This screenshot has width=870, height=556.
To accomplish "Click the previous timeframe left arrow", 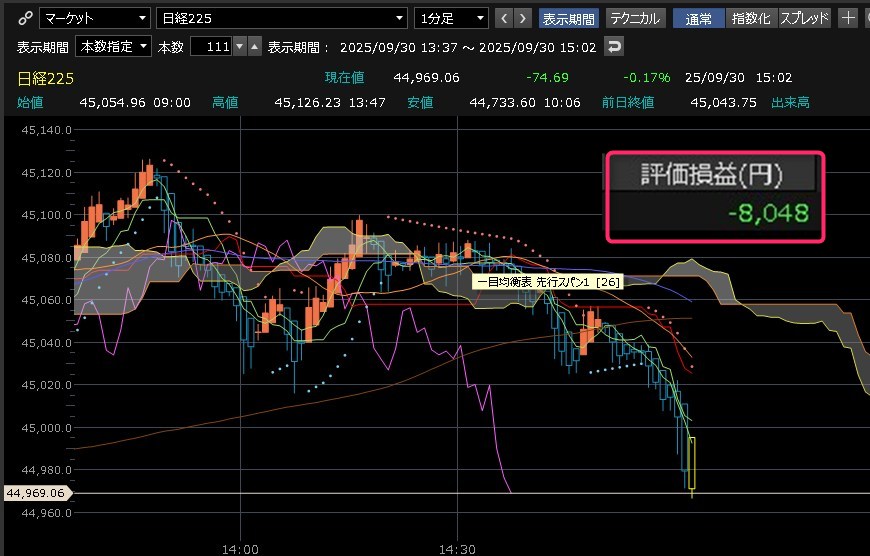I will tap(505, 18).
